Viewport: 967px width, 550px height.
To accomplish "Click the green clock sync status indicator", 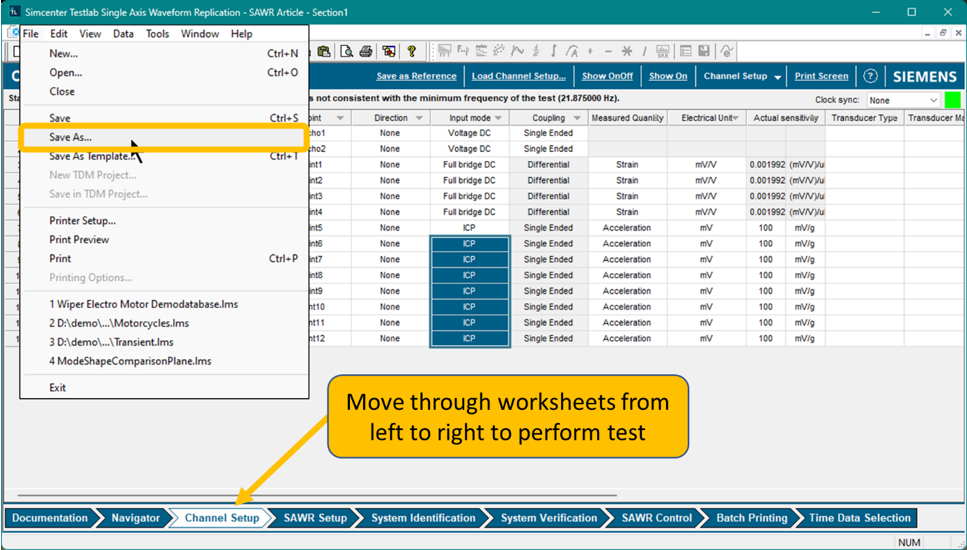I will 952,100.
